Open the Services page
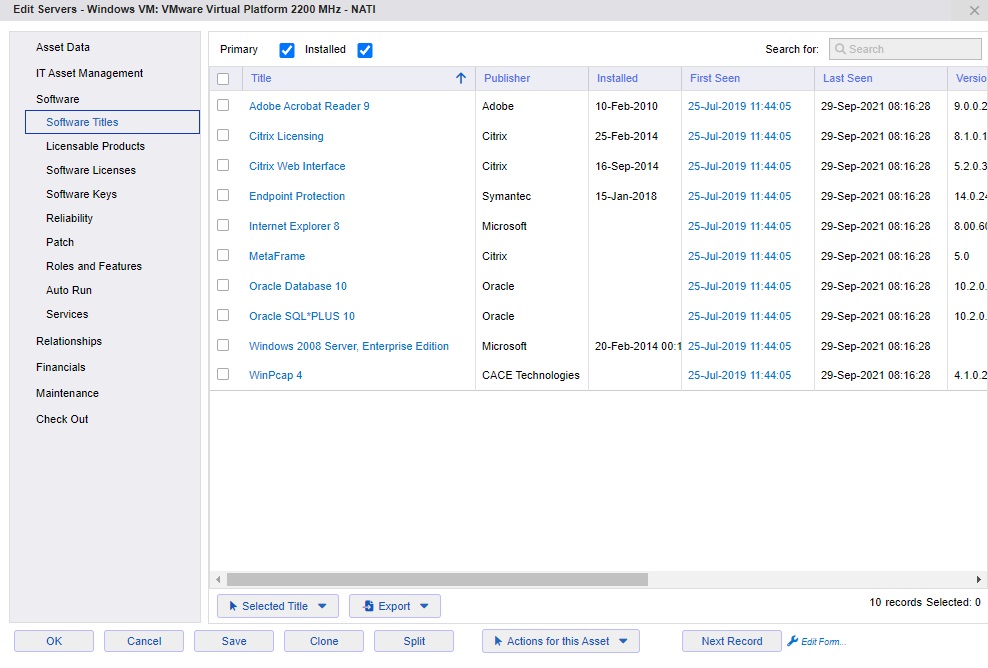 (x=67, y=314)
